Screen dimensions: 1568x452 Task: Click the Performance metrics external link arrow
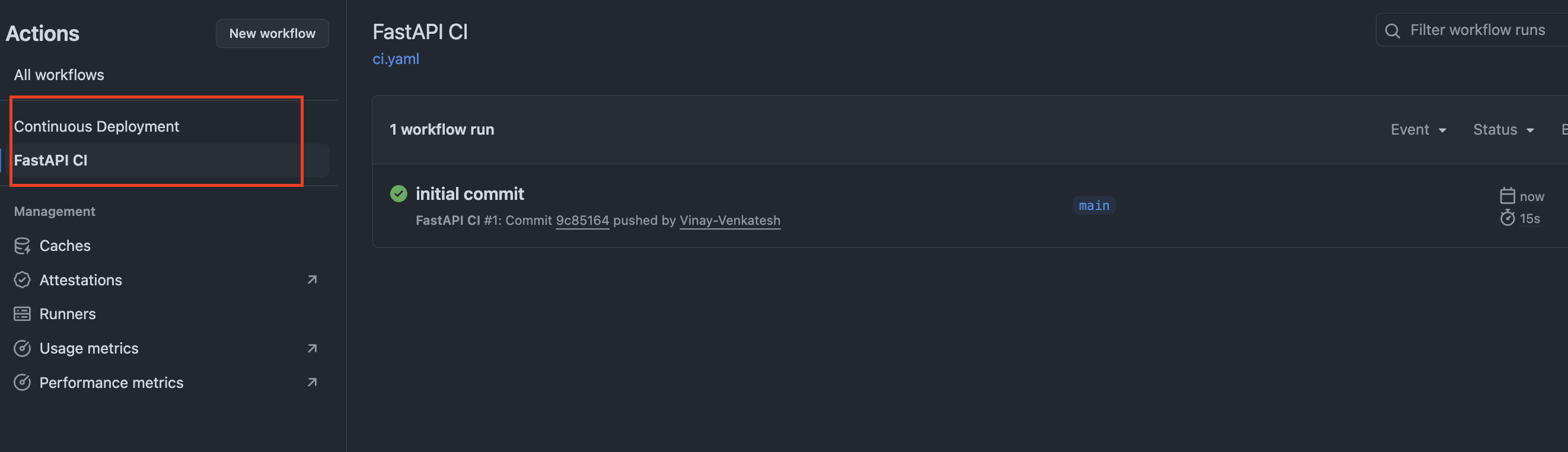tap(313, 383)
